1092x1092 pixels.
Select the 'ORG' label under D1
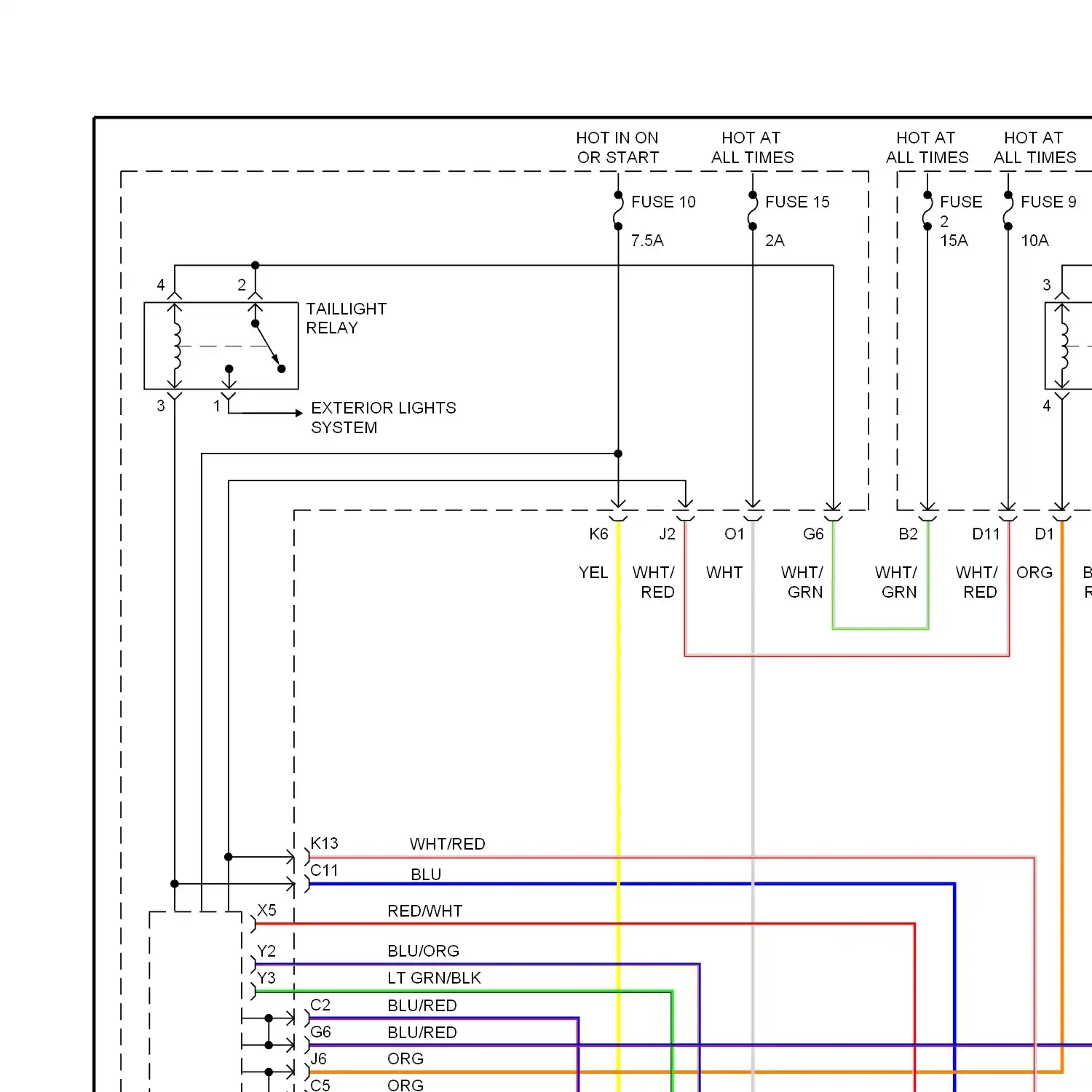(x=1034, y=573)
